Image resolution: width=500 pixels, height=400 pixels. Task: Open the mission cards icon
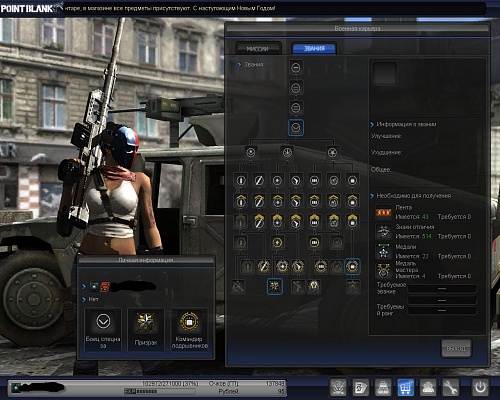pos(361,387)
